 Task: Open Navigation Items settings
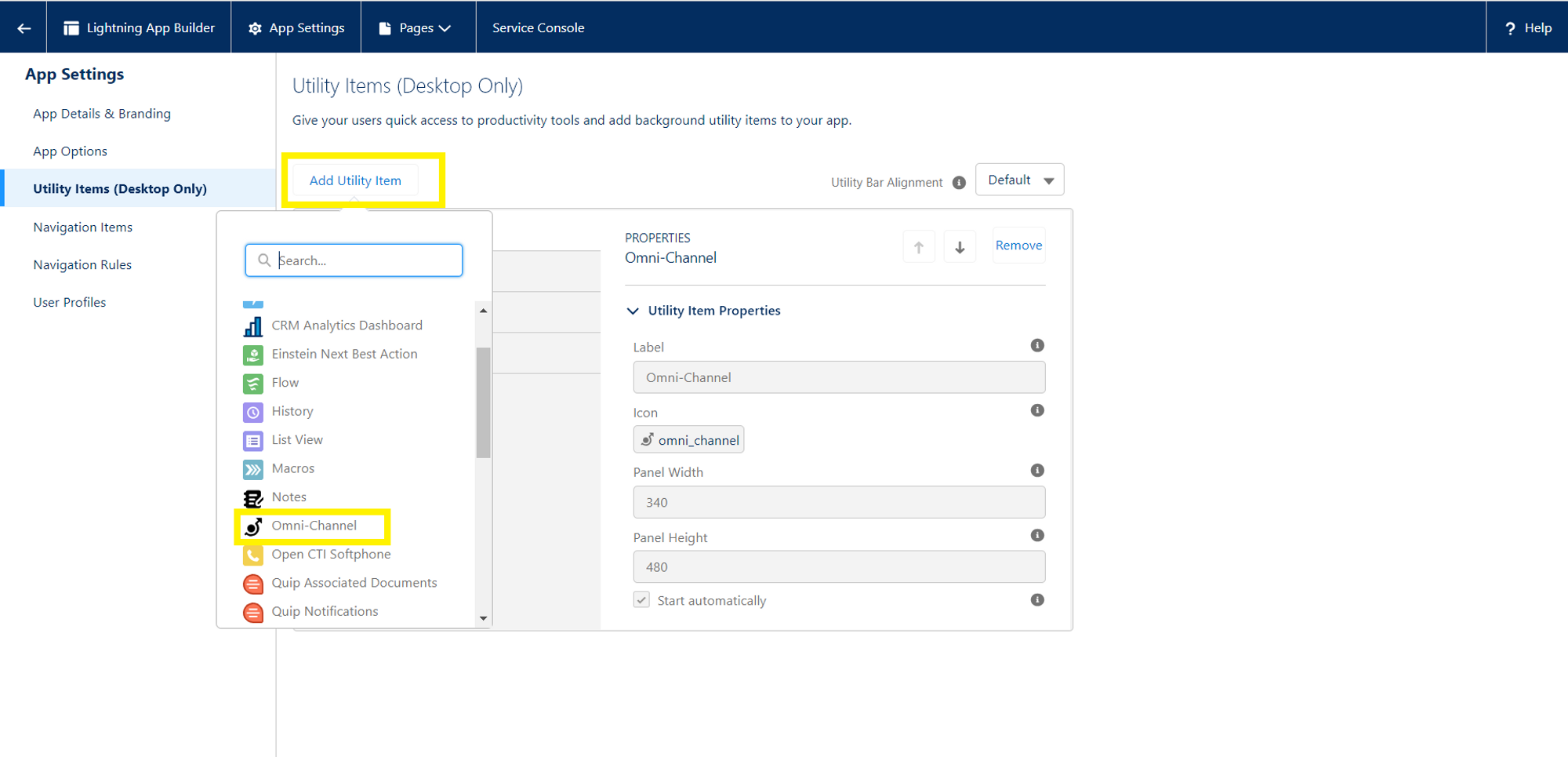pyautogui.click(x=82, y=227)
